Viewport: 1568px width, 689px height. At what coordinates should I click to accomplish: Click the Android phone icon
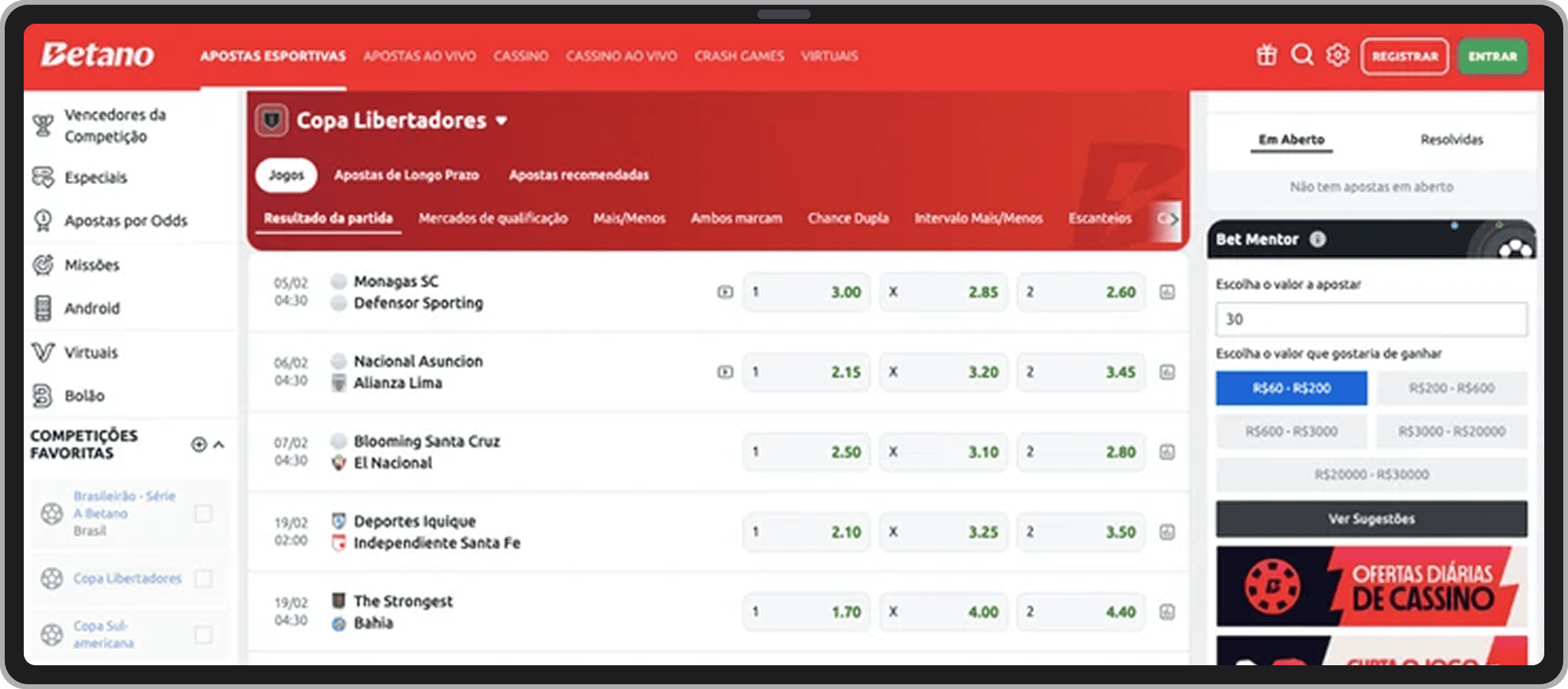click(x=43, y=308)
